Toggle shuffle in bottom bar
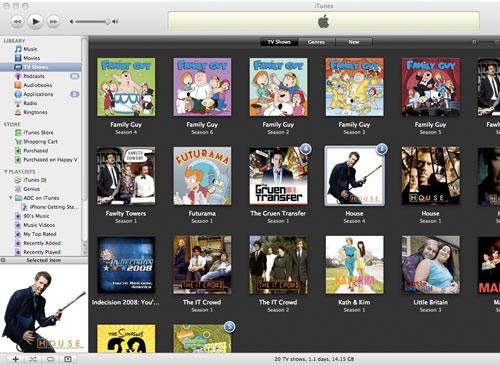The height and width of the screenshot is (365, 500). (x=33, y=359)
